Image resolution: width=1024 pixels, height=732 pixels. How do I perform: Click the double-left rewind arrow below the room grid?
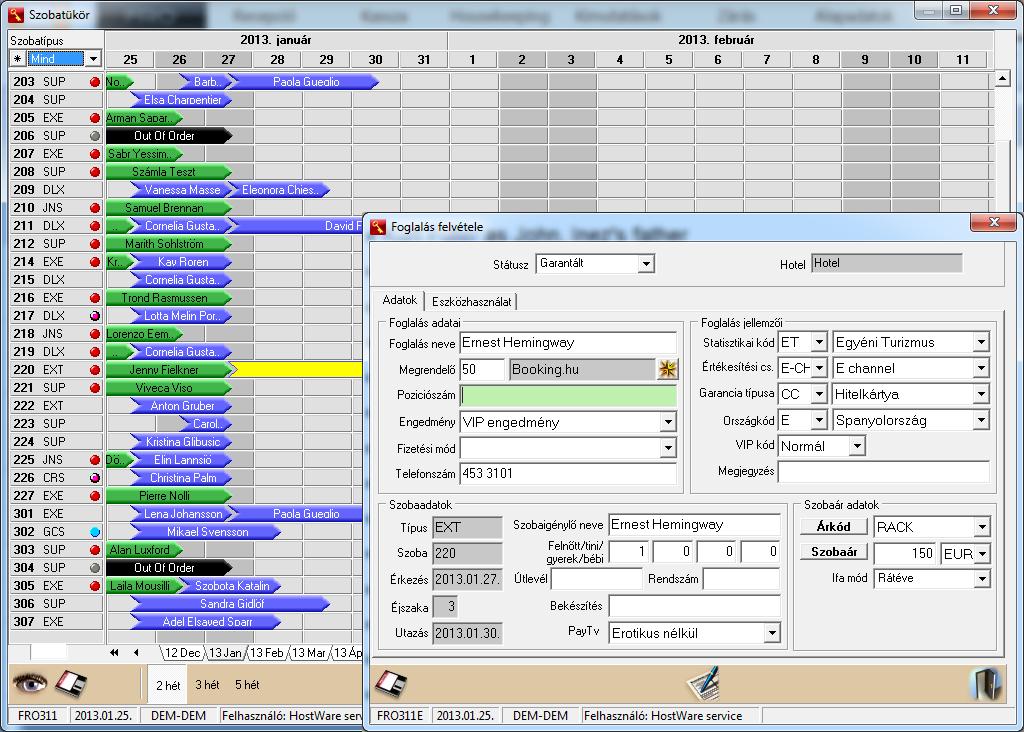point(114,652)
